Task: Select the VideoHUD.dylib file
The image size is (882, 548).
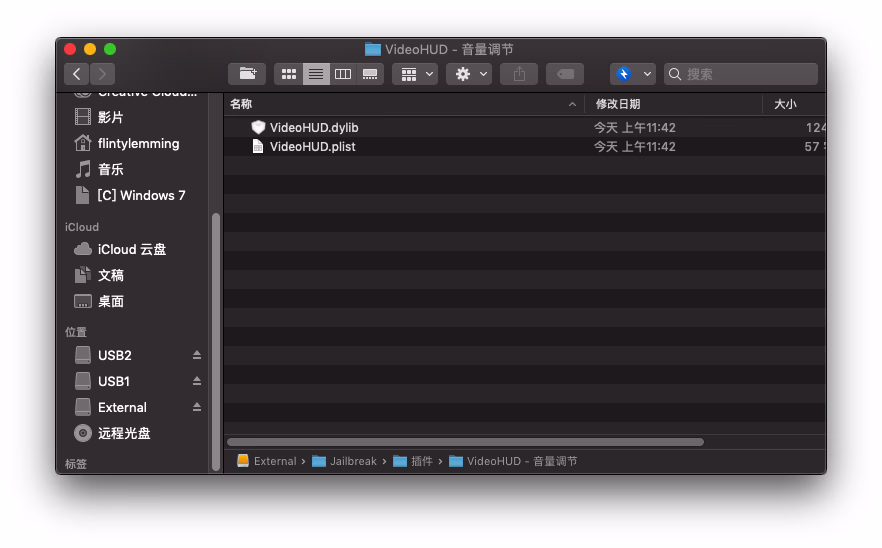Action: pyautogui.click(x=313, y=128)
